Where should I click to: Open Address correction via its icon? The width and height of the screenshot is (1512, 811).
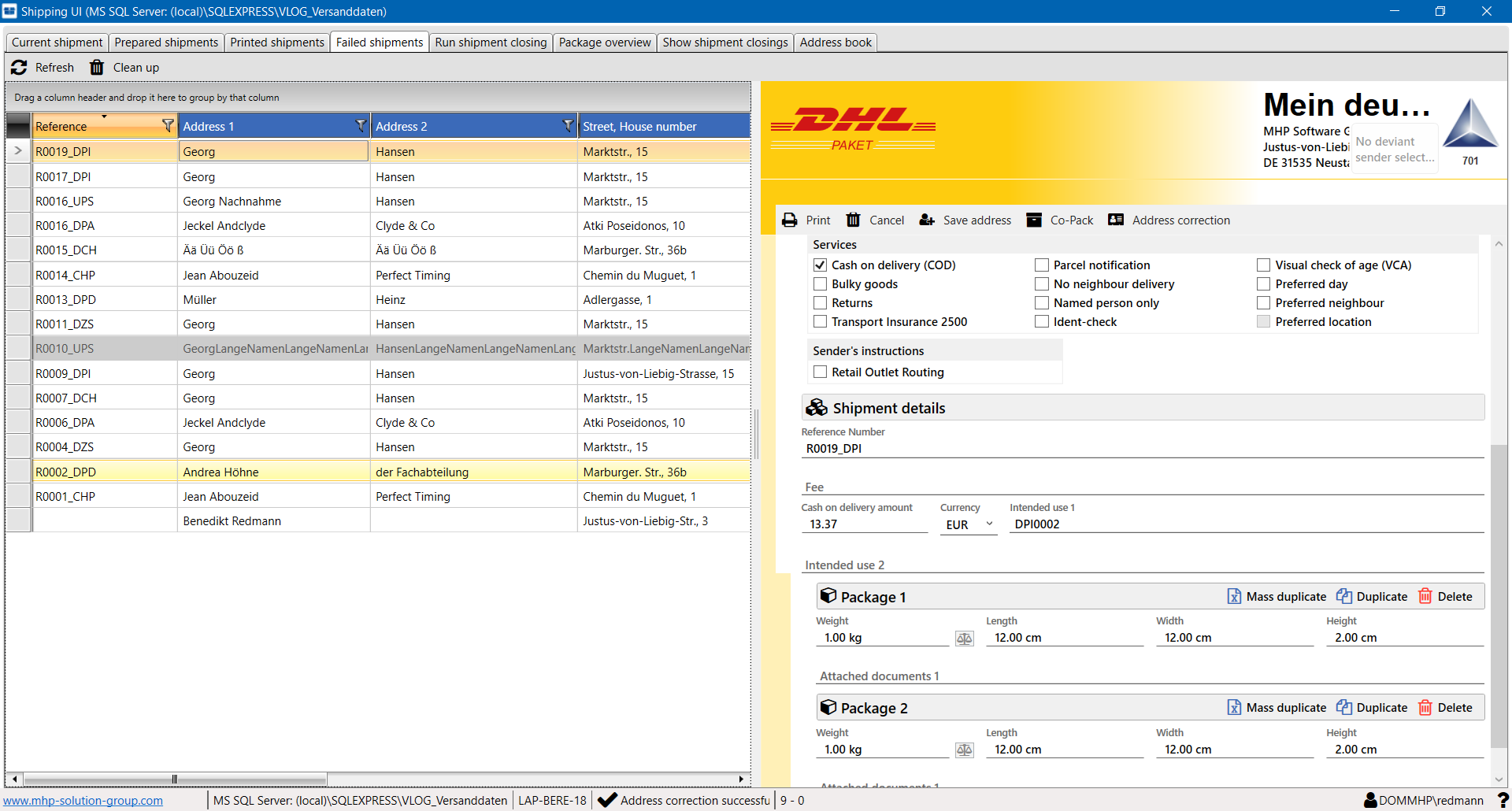tap(1116, 220)
